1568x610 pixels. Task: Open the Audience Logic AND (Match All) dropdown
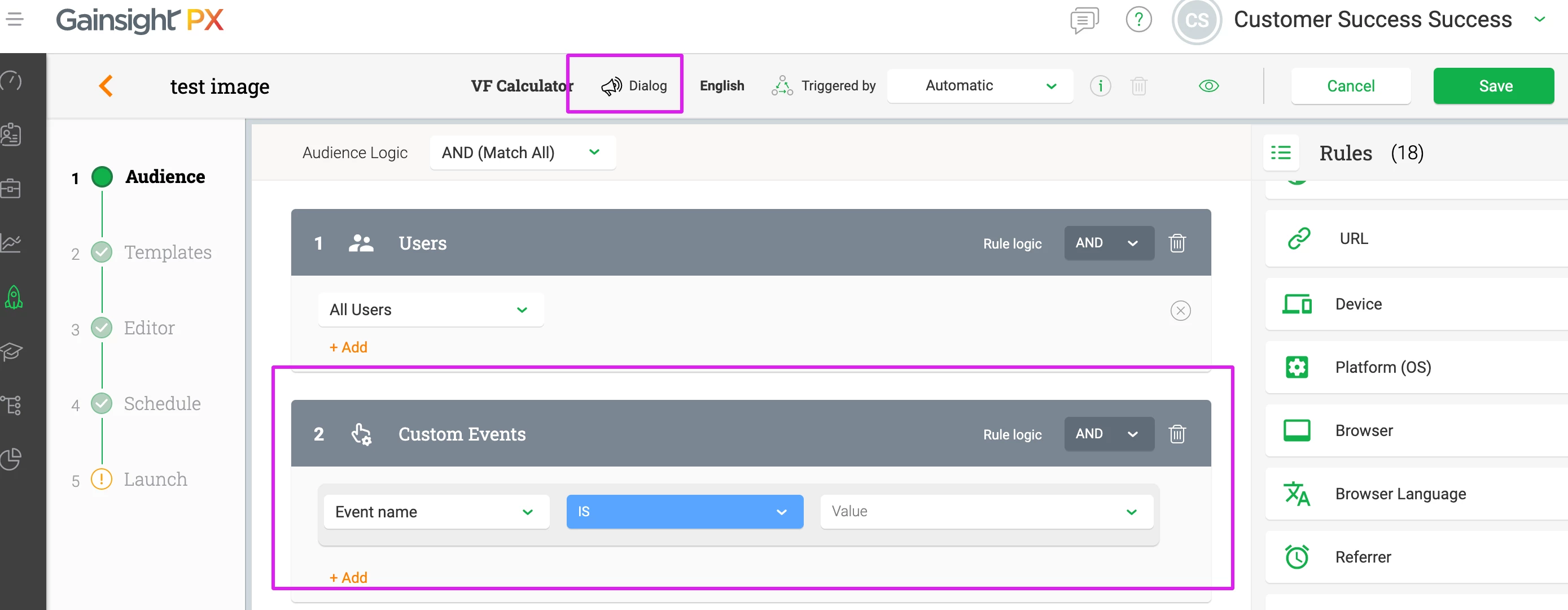coord(522,152)
